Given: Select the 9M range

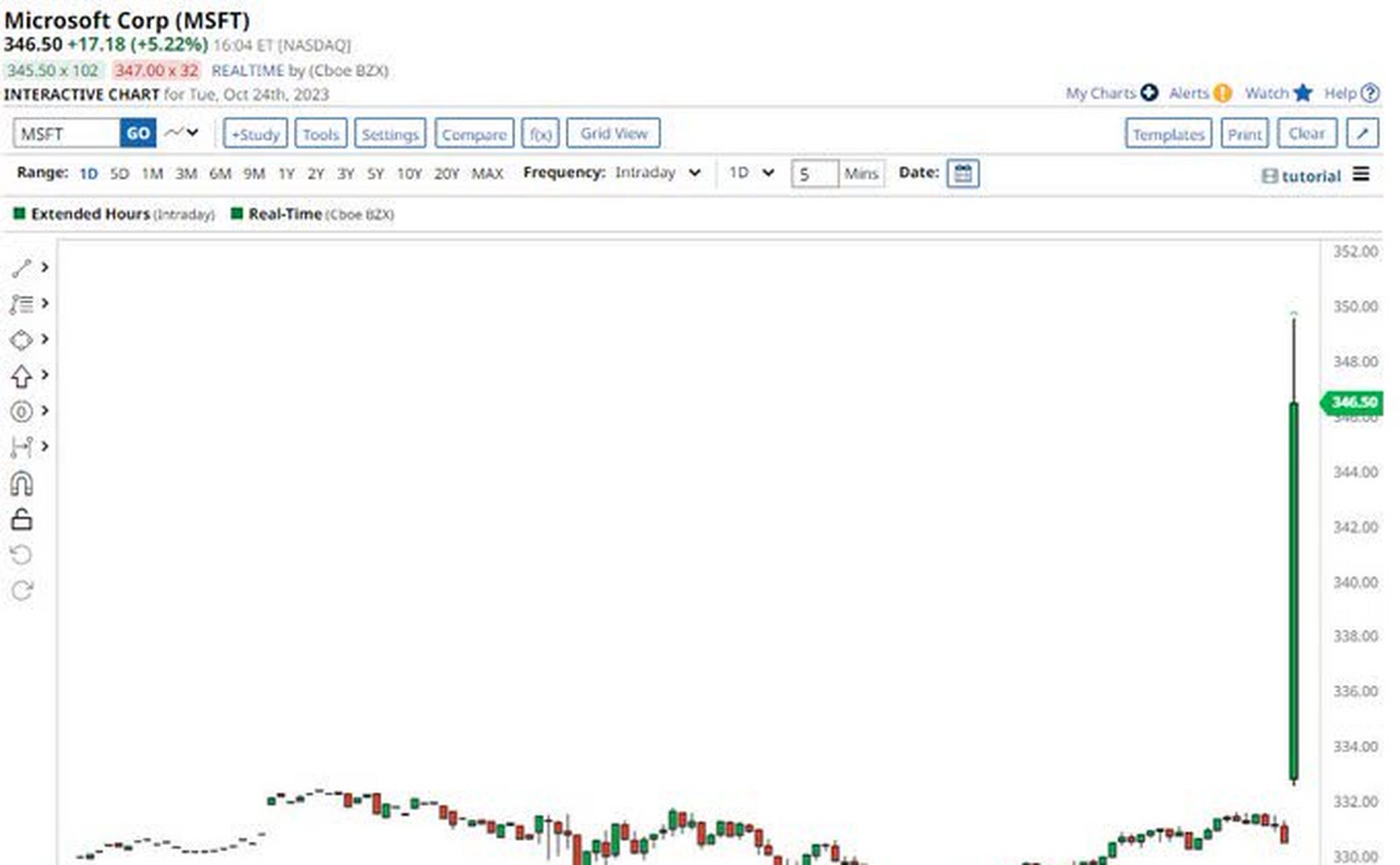Looking at the screenshot, I should click(x=254, y=174).
